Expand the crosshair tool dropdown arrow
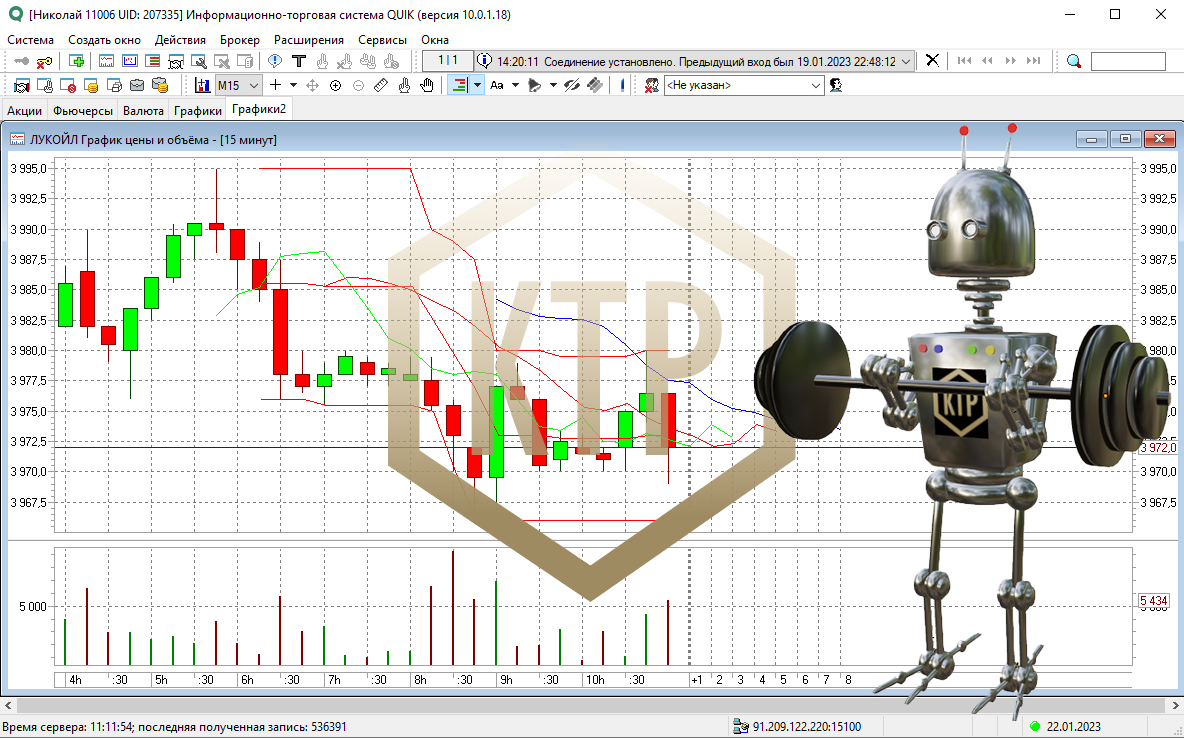The width and height of the screenshot is (1184, 738). 293,85
